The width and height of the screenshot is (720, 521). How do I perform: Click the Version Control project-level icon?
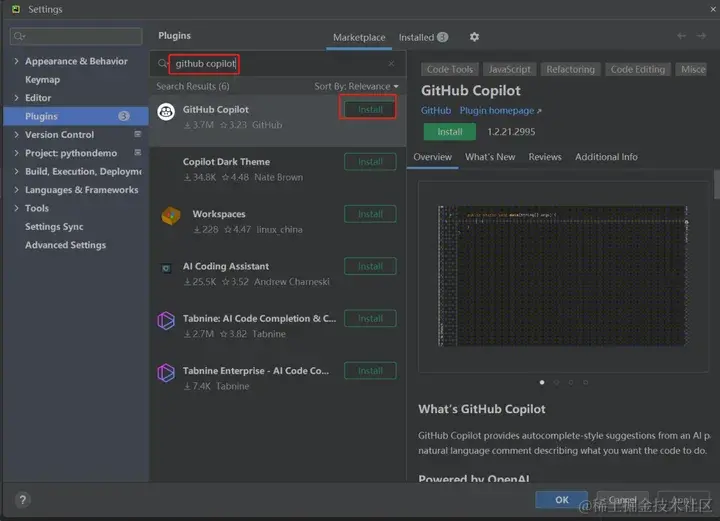(x=137, y=134)
